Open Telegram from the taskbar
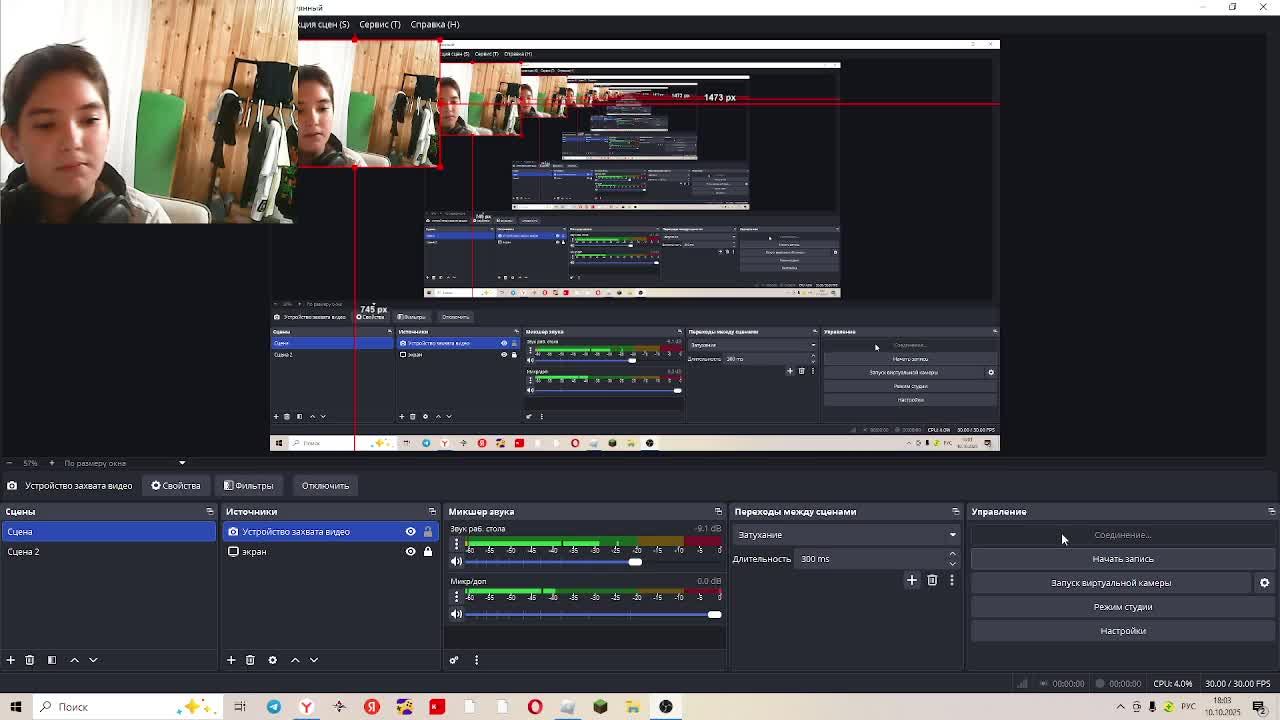1280x720 pixels. 273,707
